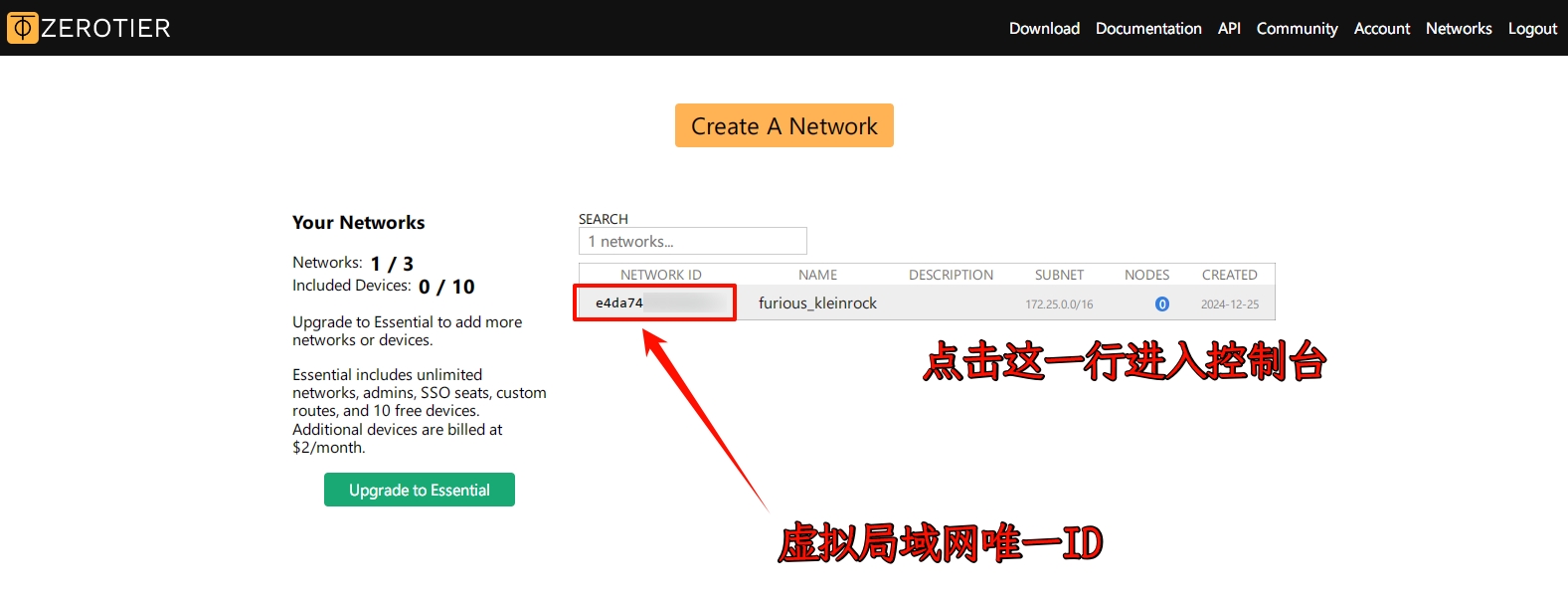1568x602 pixels.
Task: Click the Logout link
Action: (x=1532, y=28)
